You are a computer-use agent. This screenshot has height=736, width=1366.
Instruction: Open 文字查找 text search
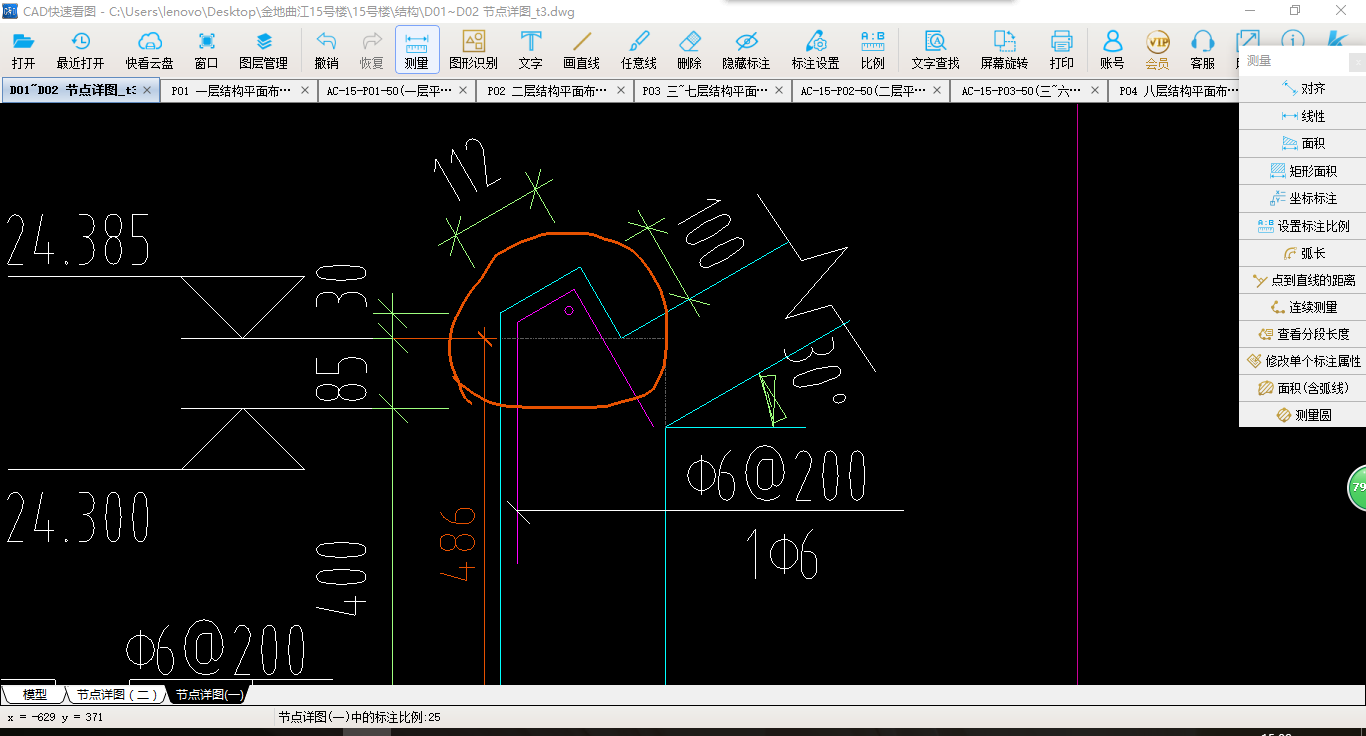935,49
